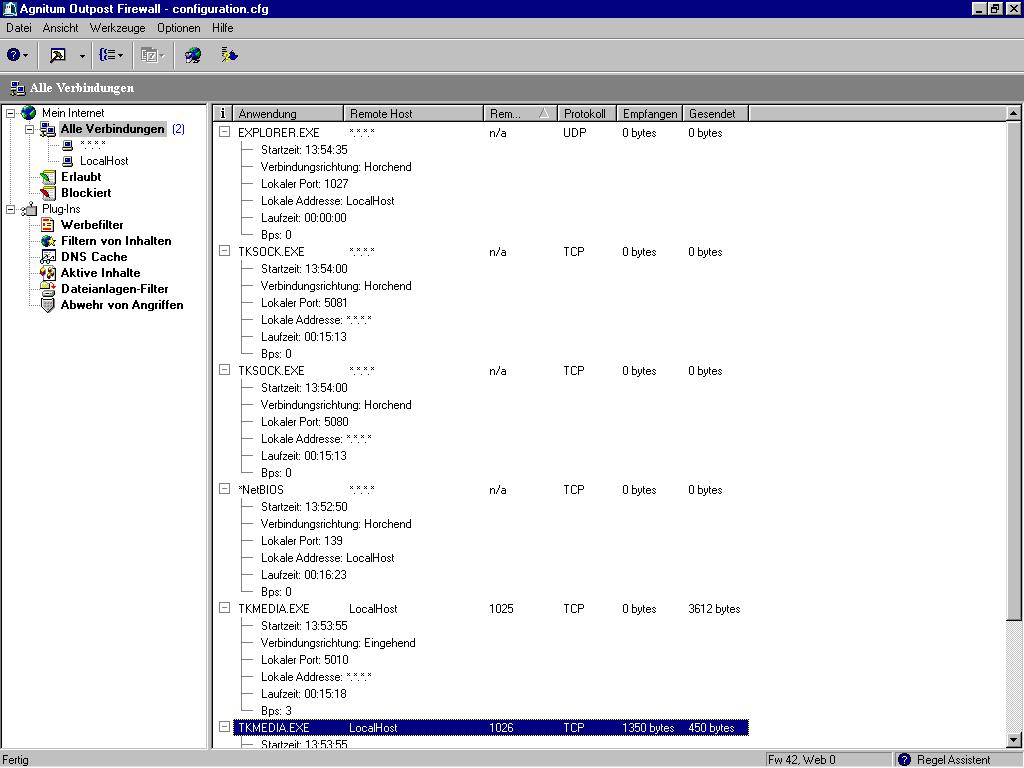Collapse the *NetBIOS connection entry
This screenshot has height=768, width=1024.
click(x=224, y=489)
